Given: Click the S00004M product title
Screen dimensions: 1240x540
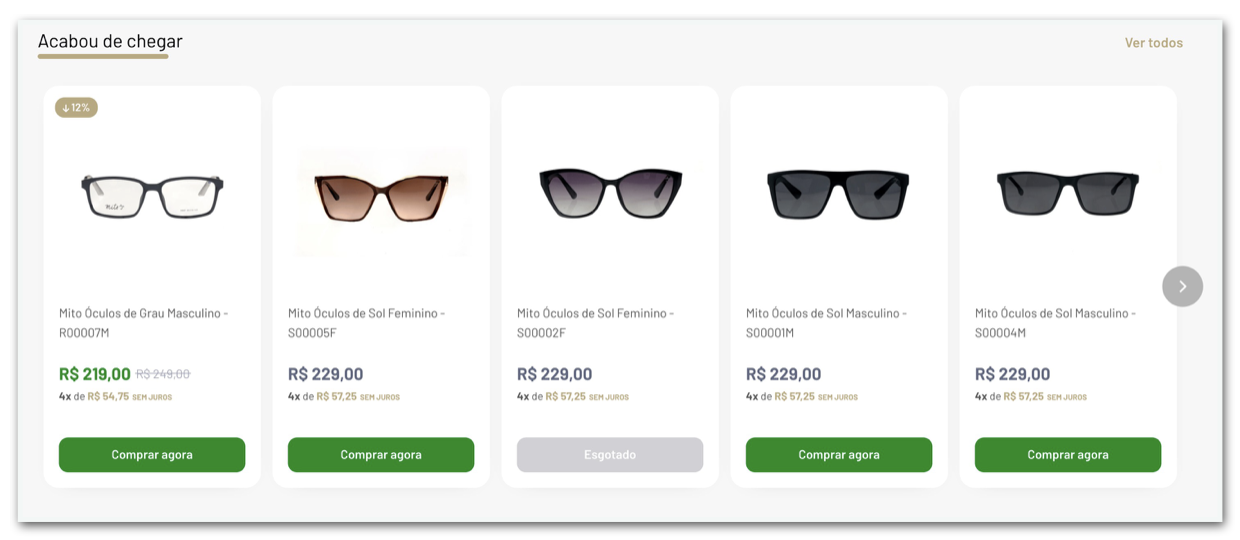Looking at the screenshot, I should [x=1055, y=323].
